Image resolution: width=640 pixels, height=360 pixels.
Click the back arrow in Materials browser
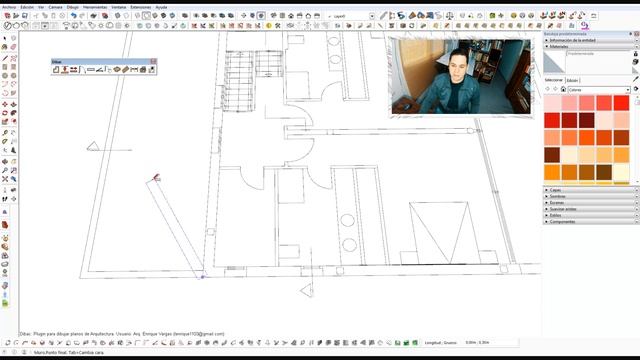coord(548,89)
